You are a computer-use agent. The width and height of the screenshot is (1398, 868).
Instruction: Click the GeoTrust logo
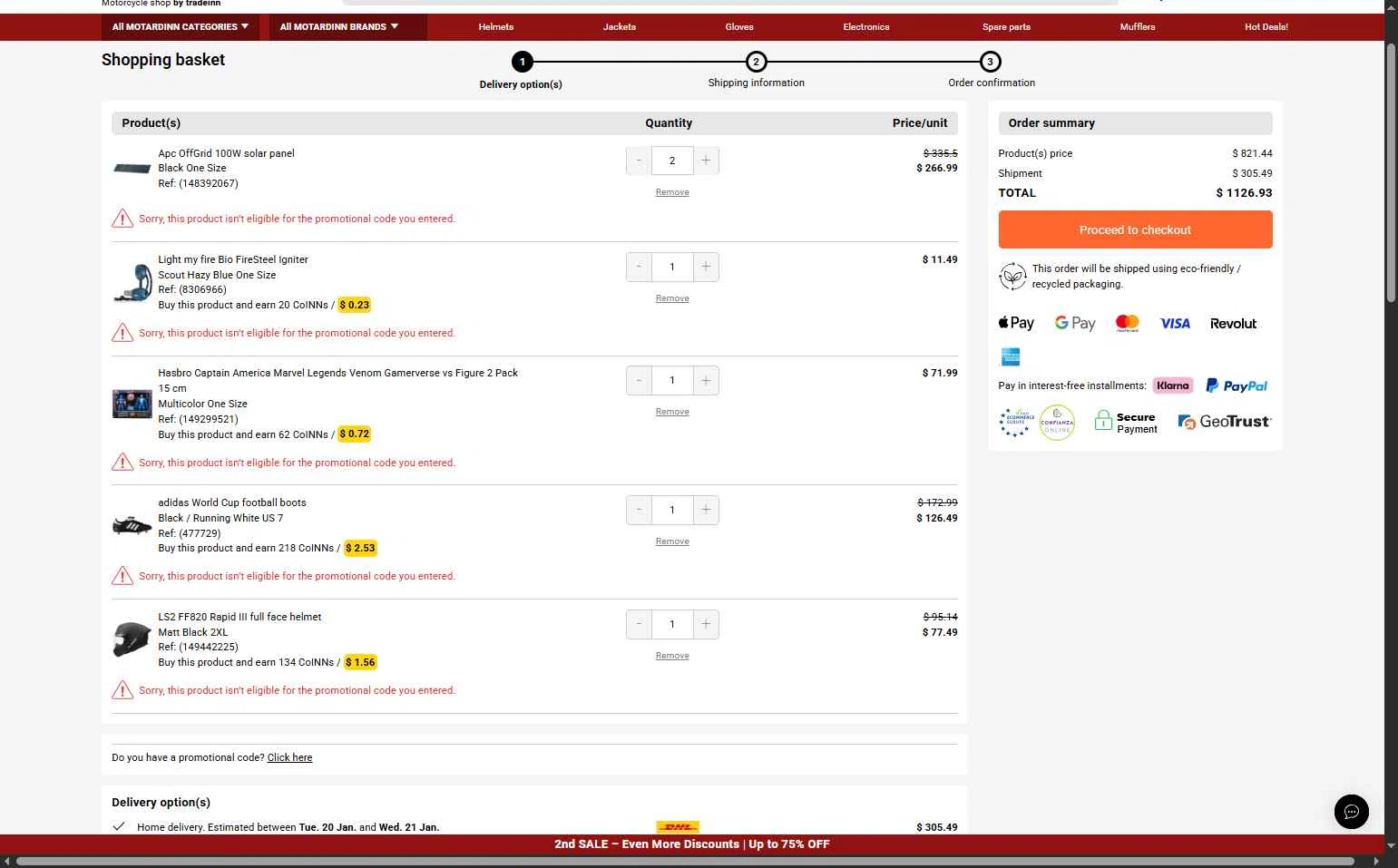tap(1225, 422)
